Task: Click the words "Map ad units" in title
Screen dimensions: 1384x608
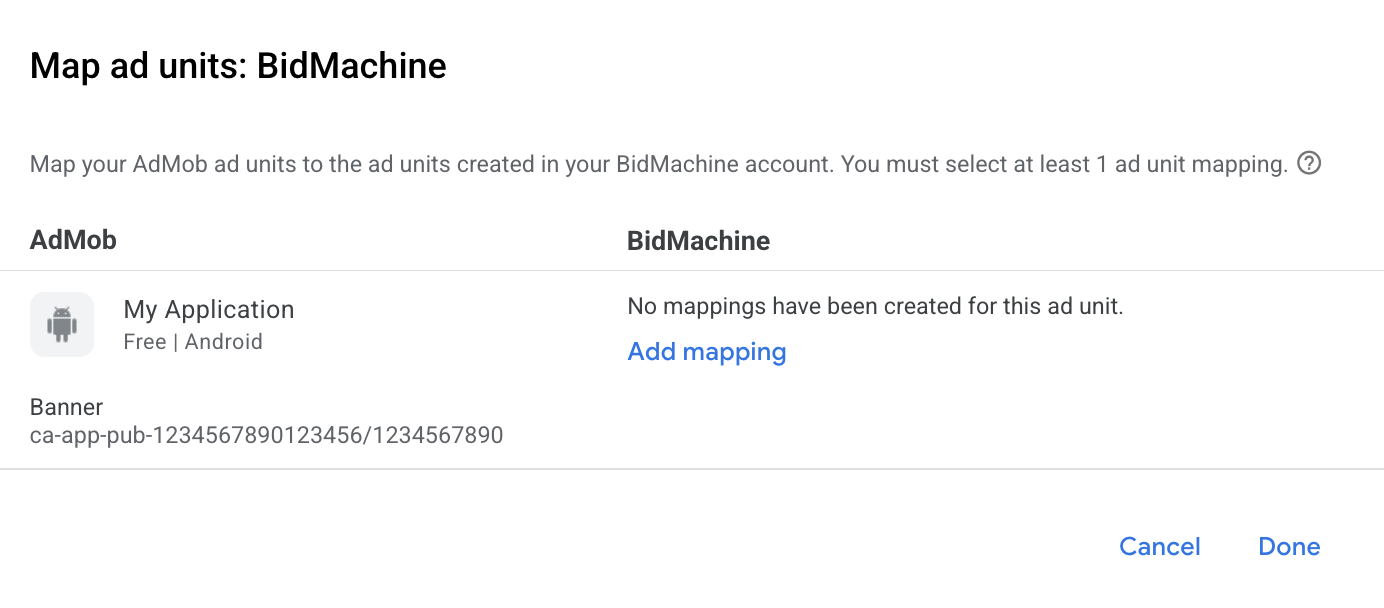Action: [x=133, y=66]
